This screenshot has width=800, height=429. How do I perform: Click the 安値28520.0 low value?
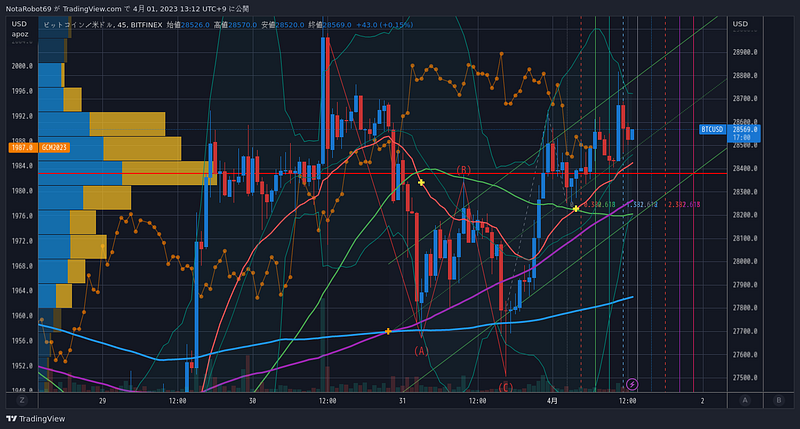(x=283, y=24)
